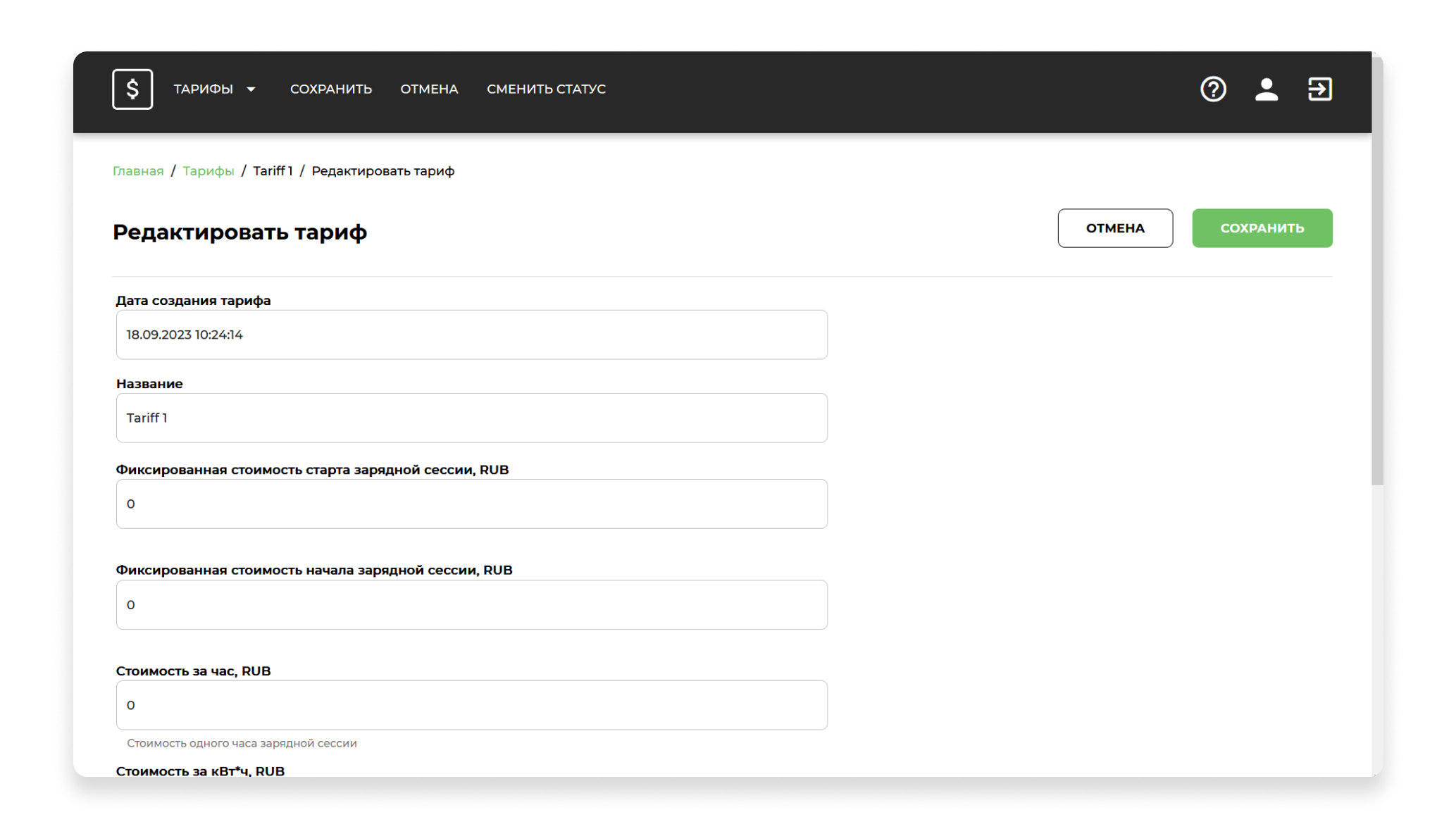The height and width of the screenshot is (829, 1456).
Task: Select СОХРАНИТЬ in the top navigation bar
Action: point(331,89)
